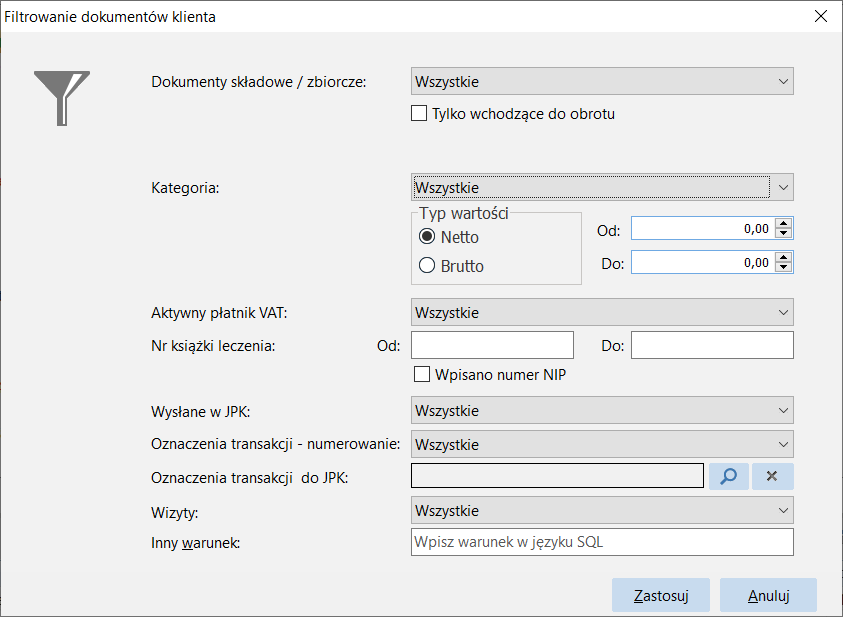Close the Filtrowanie dokumentów klienta dialog
The height and width of the screenshot is (617, 843).
click(x=821, y=16)
